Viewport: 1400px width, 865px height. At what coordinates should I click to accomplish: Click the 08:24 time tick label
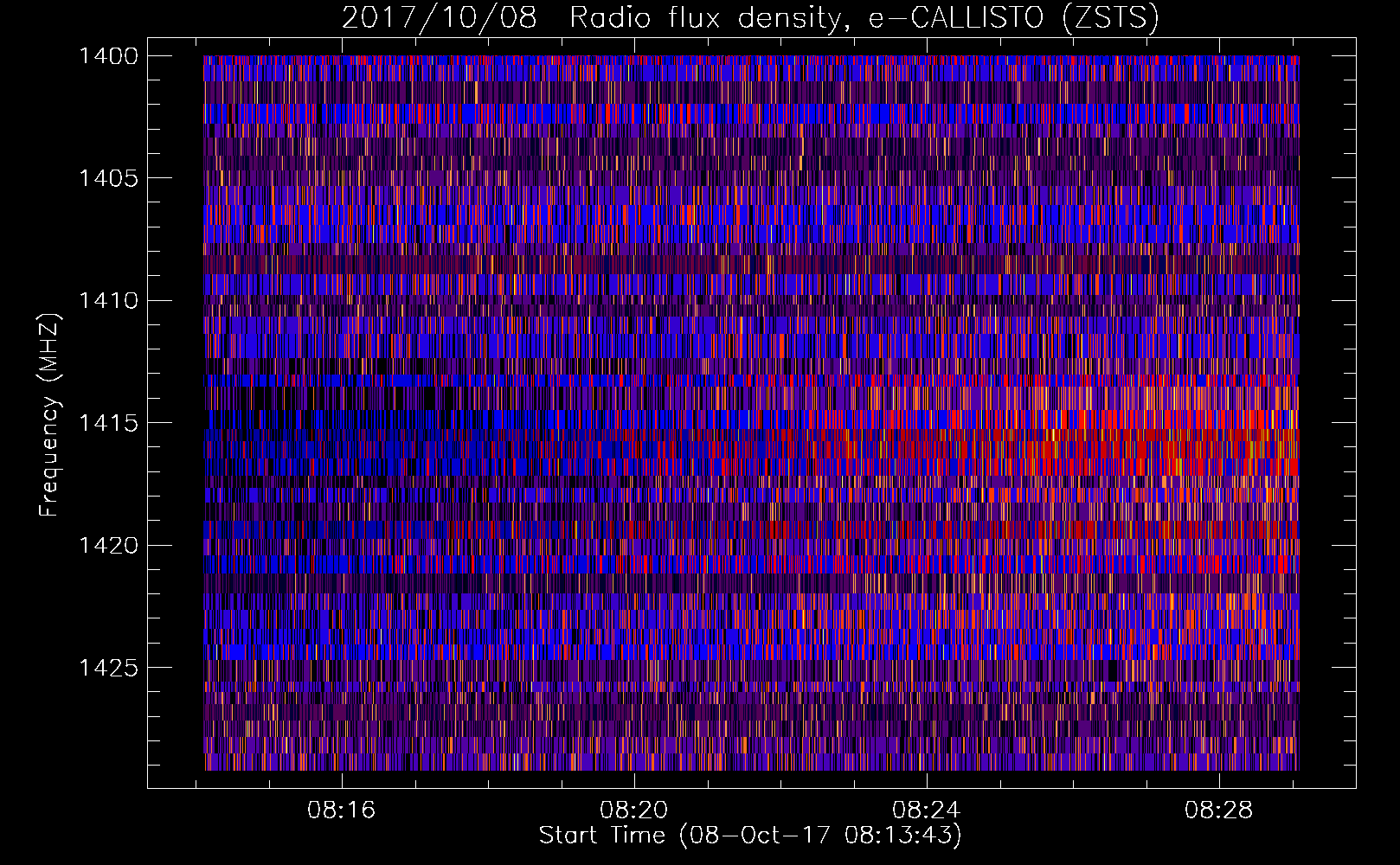[x=927, y=811]
